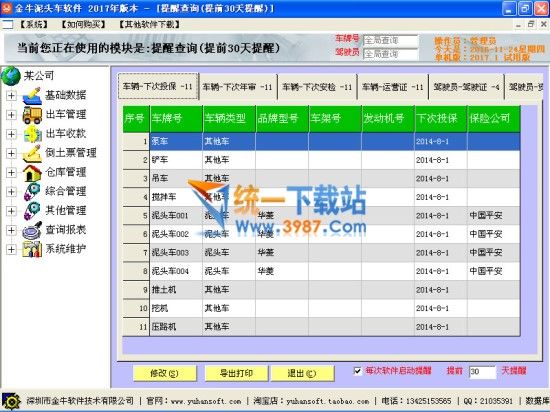Click the 仓库管理 house icon
Screen dimensions: 550x412
(x=32, y=173)
